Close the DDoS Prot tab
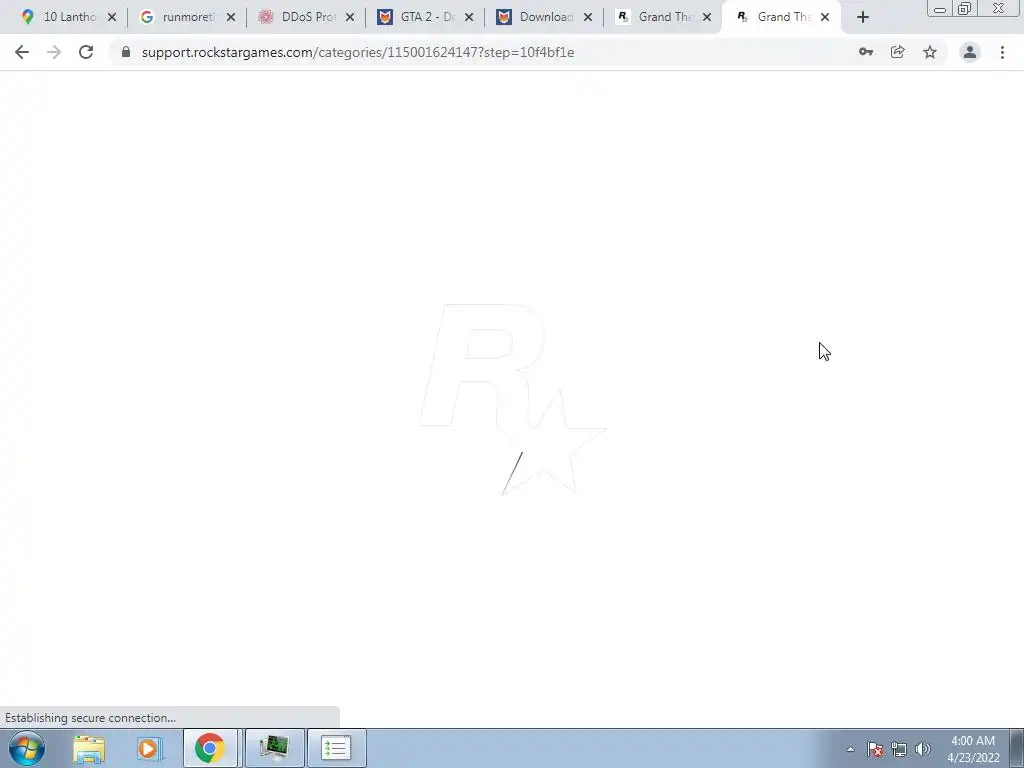The image size is (1024, 768). [x=349, y=17]
